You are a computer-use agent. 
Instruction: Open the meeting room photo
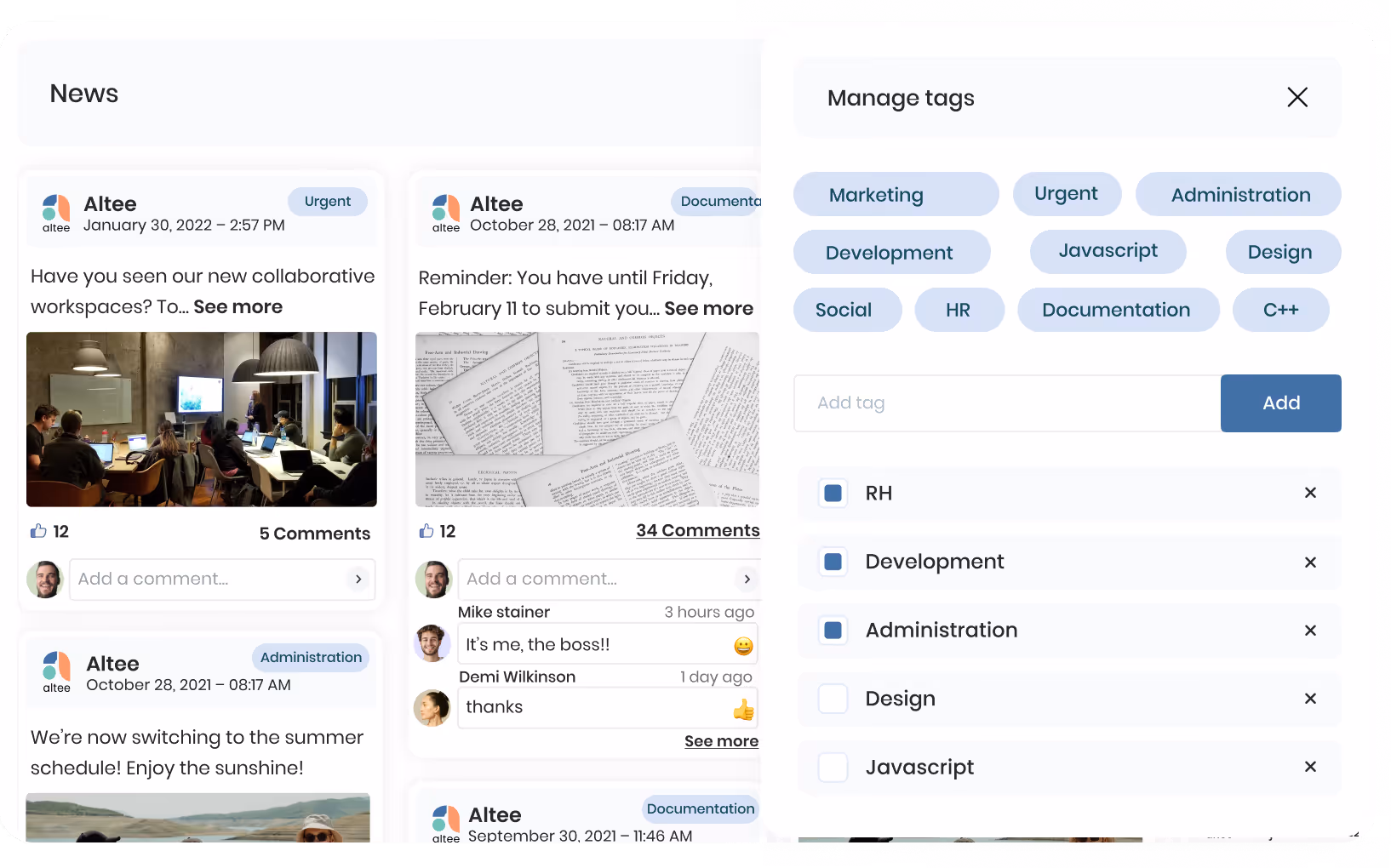[202, 420]
